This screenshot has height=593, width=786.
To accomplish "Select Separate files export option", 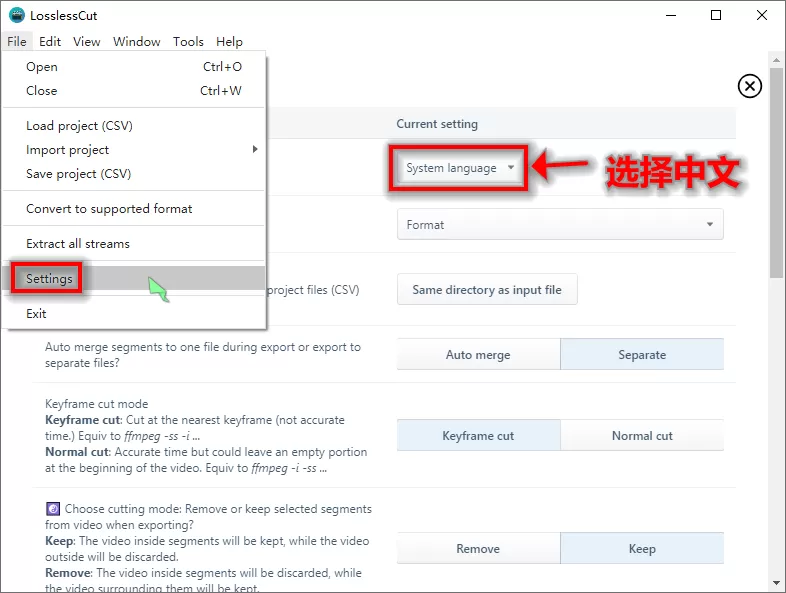I will 642,355.
